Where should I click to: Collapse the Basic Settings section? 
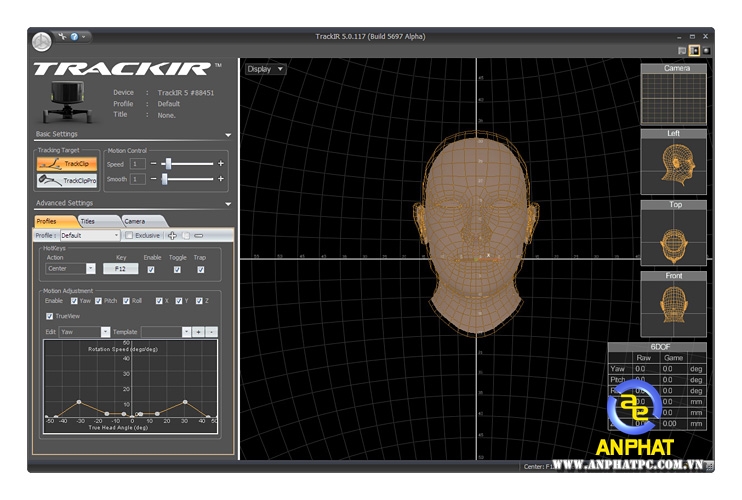(x=228, y=135)
